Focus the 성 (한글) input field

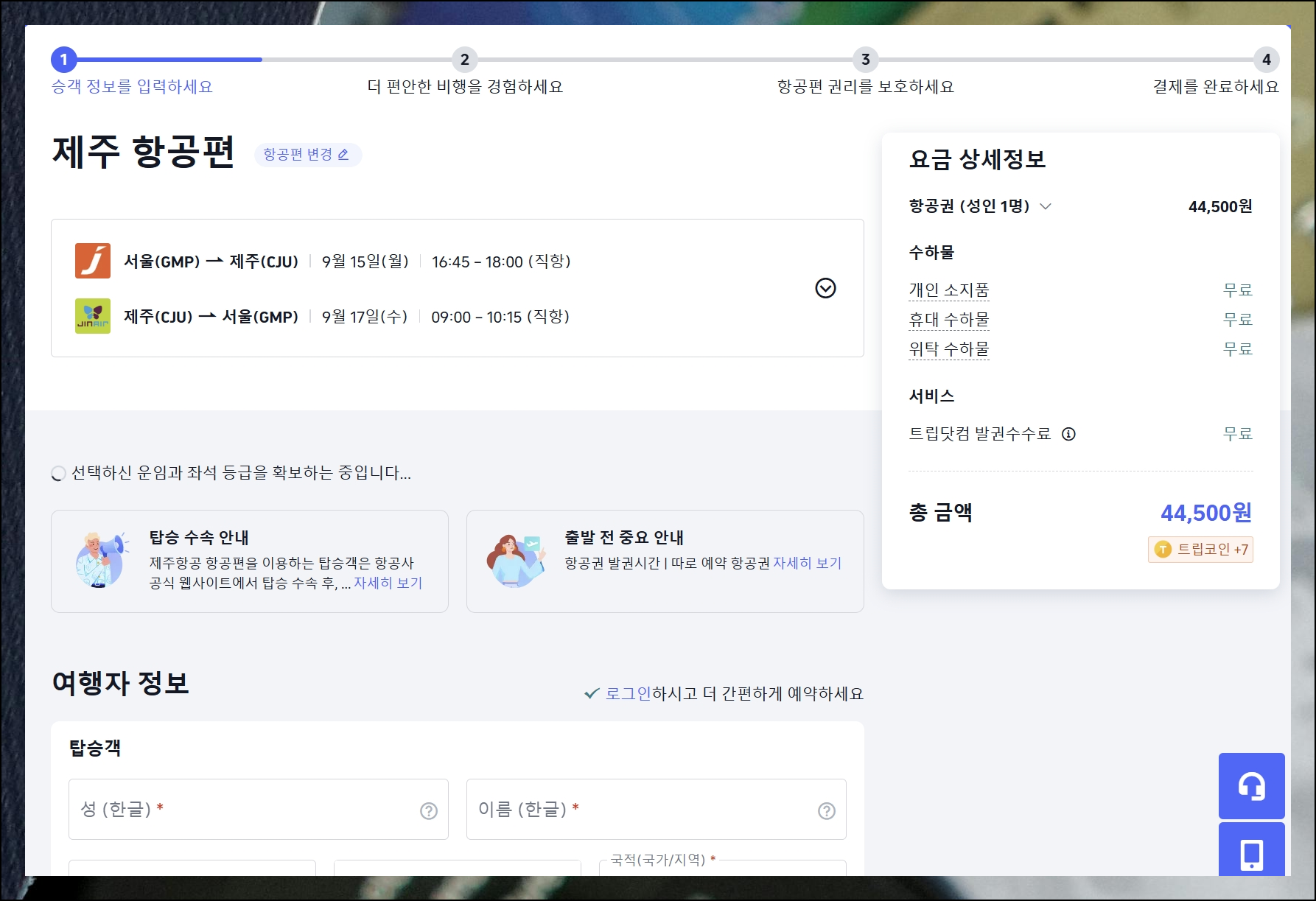pos(258,809)
